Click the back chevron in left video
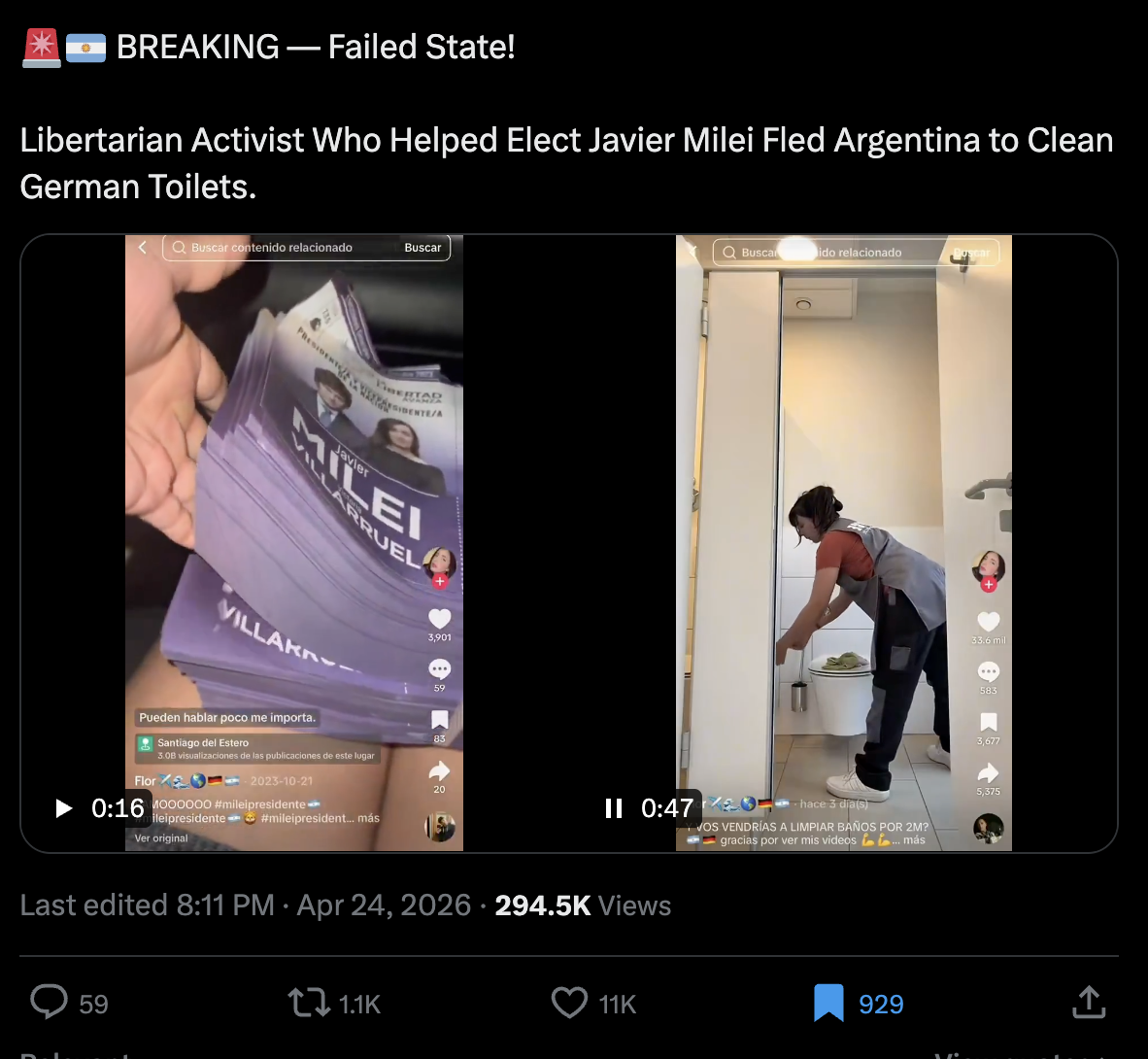The image size is (1148, 1059). click(x=143, y=248)
